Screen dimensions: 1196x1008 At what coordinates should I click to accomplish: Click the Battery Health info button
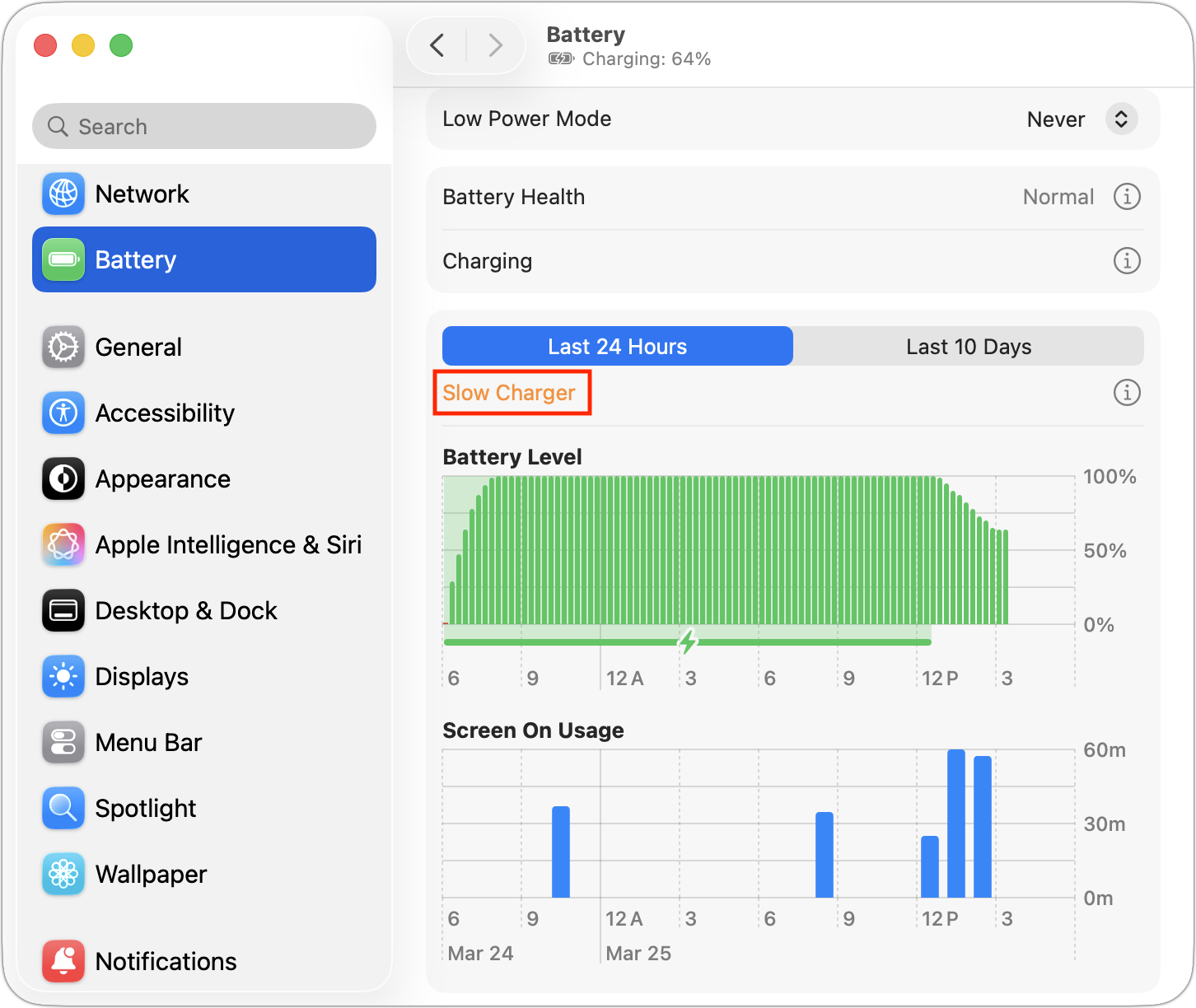(x=1127, y=196)
